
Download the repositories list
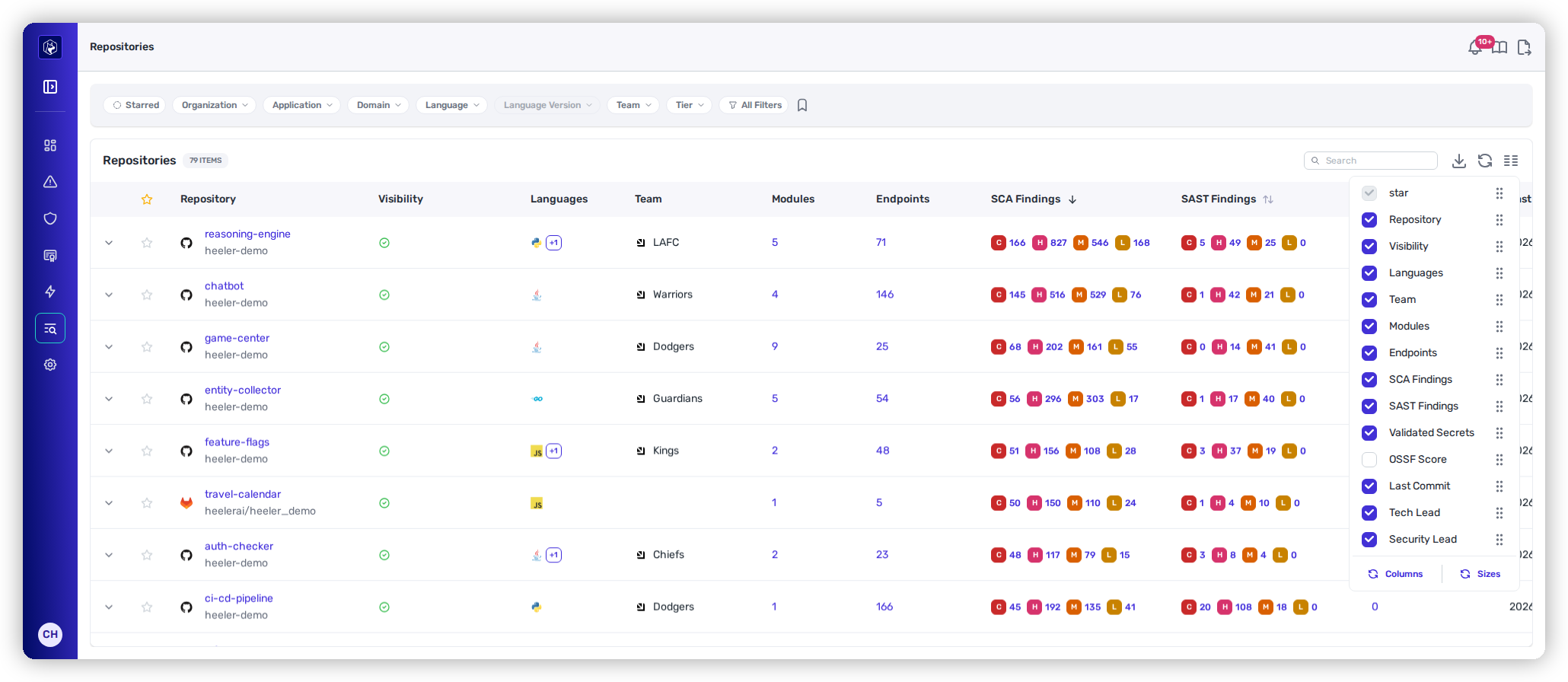click(x=1458, y=161)
